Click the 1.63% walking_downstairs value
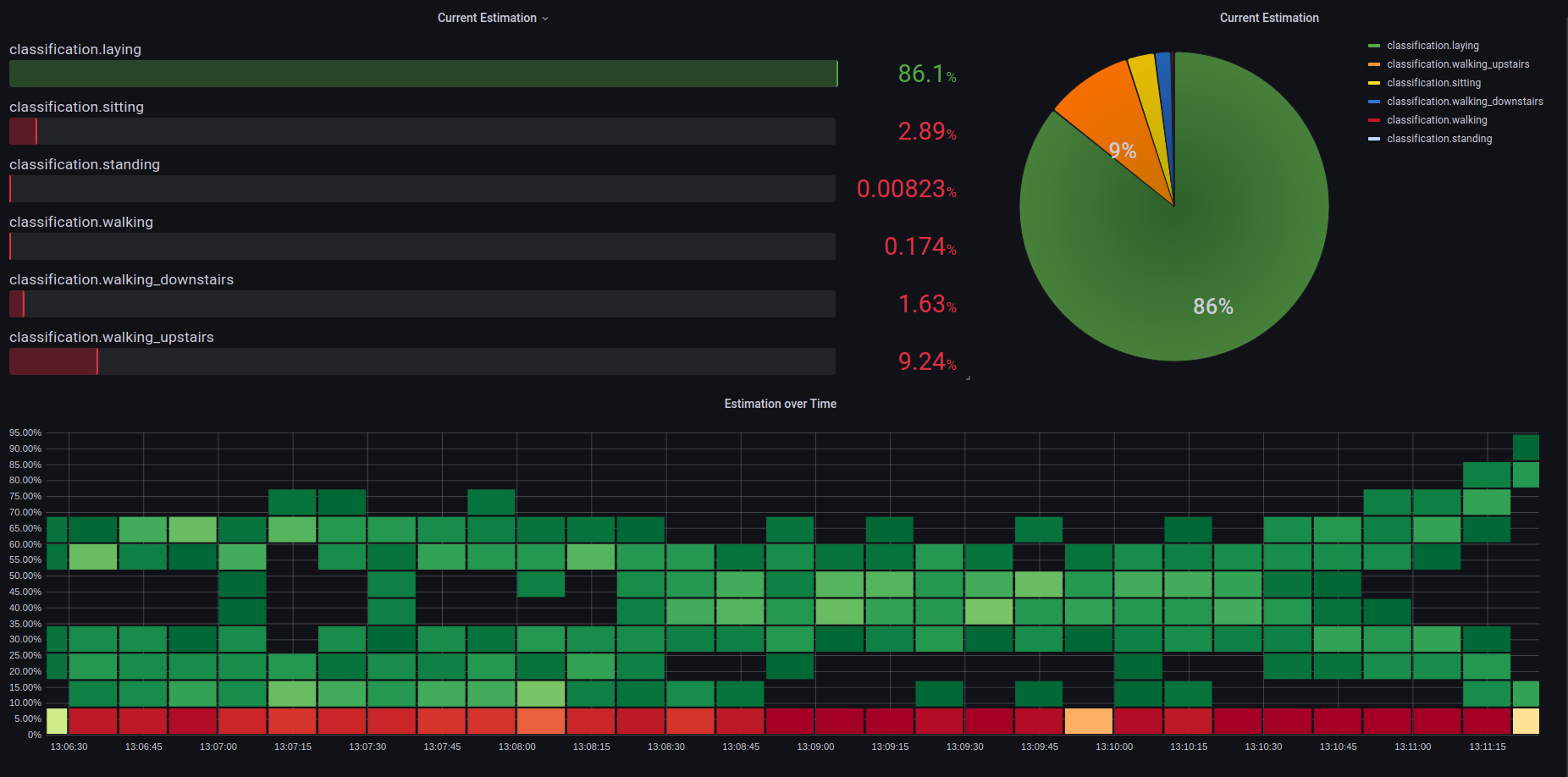Viewport: 1568px width, 777px height. click(927, 305)
